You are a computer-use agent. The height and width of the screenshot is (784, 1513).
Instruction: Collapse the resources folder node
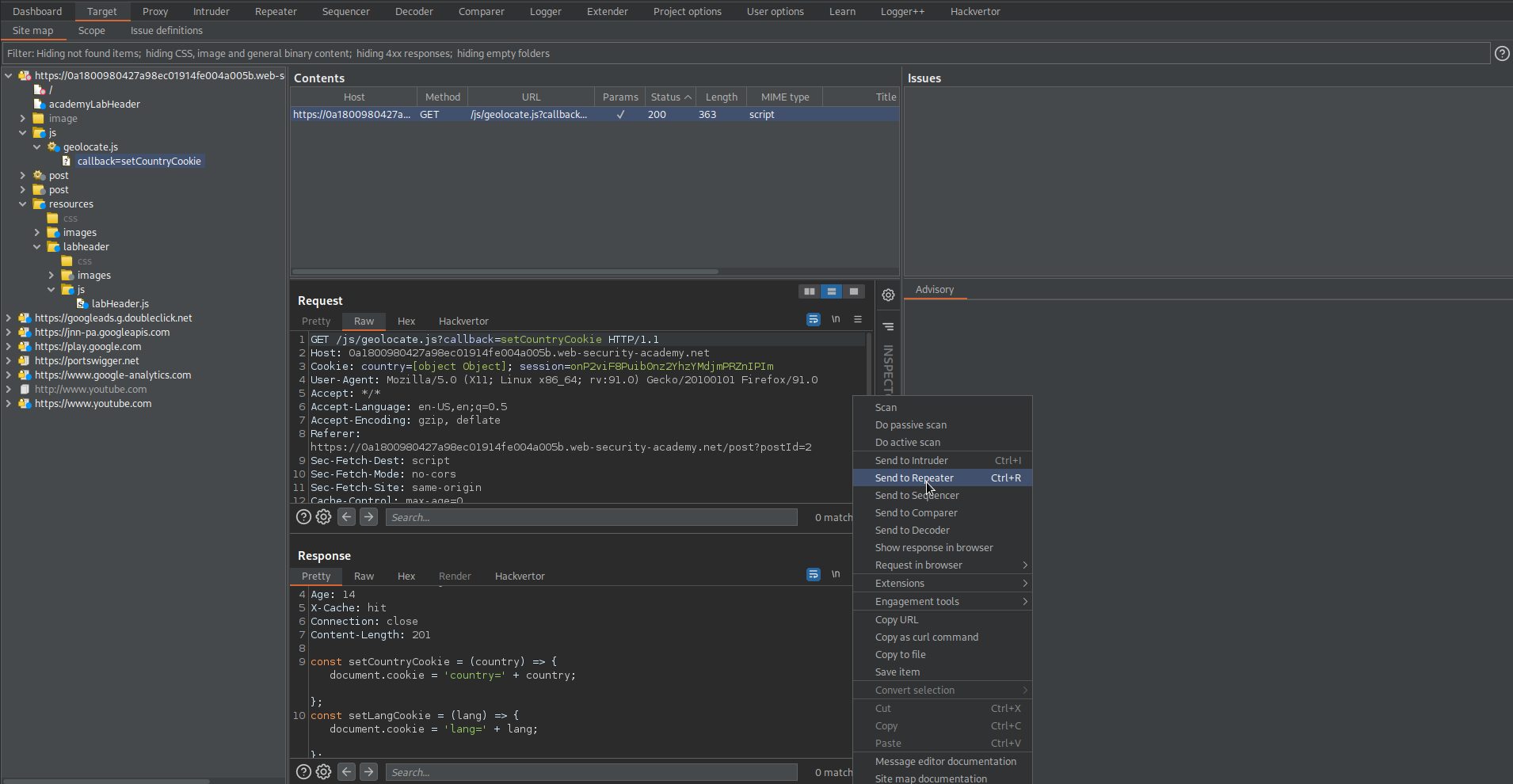click(x=23, y=204)
